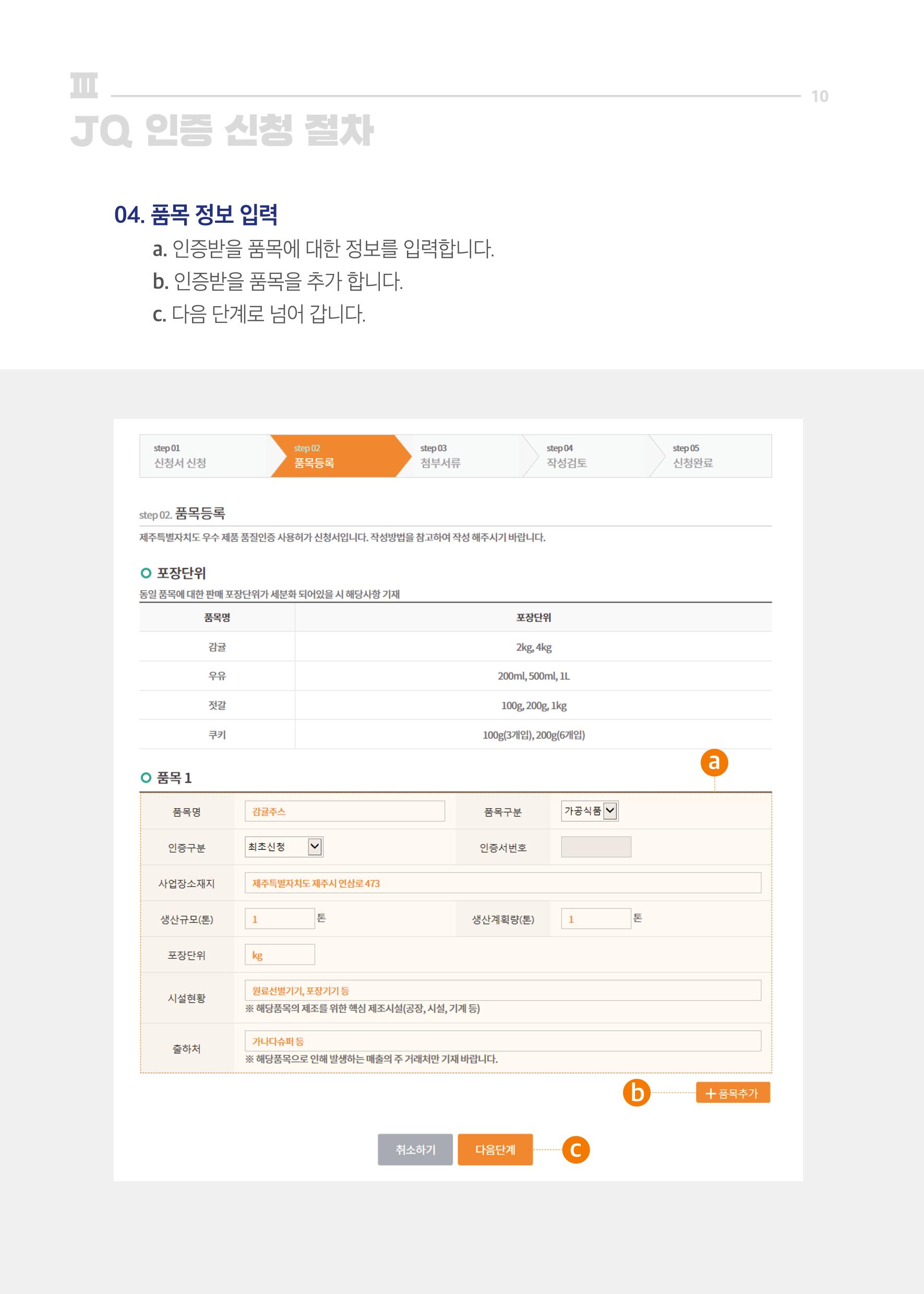Click the 사업장소재지 address field
The width and height of the screenshot is (924, 1294).
503,883
